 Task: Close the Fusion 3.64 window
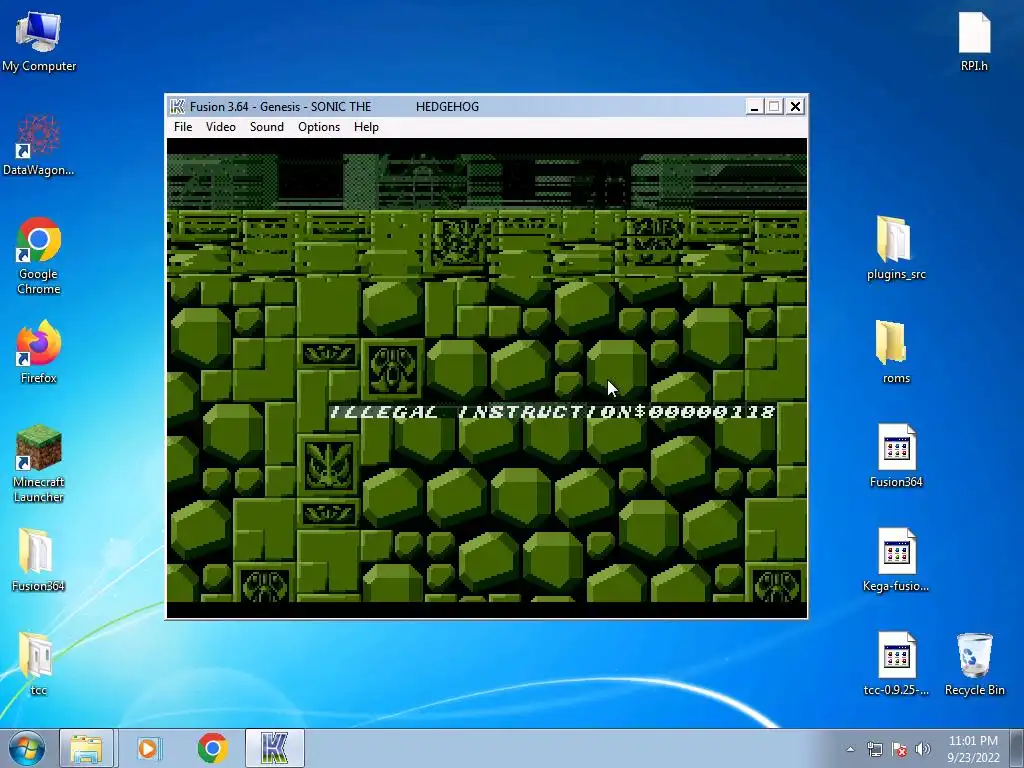[x=795, y=106]
